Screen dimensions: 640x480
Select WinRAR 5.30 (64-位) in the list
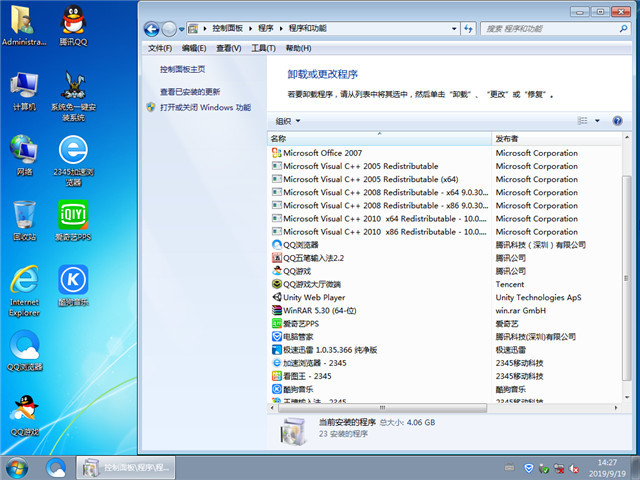(380, 311)
